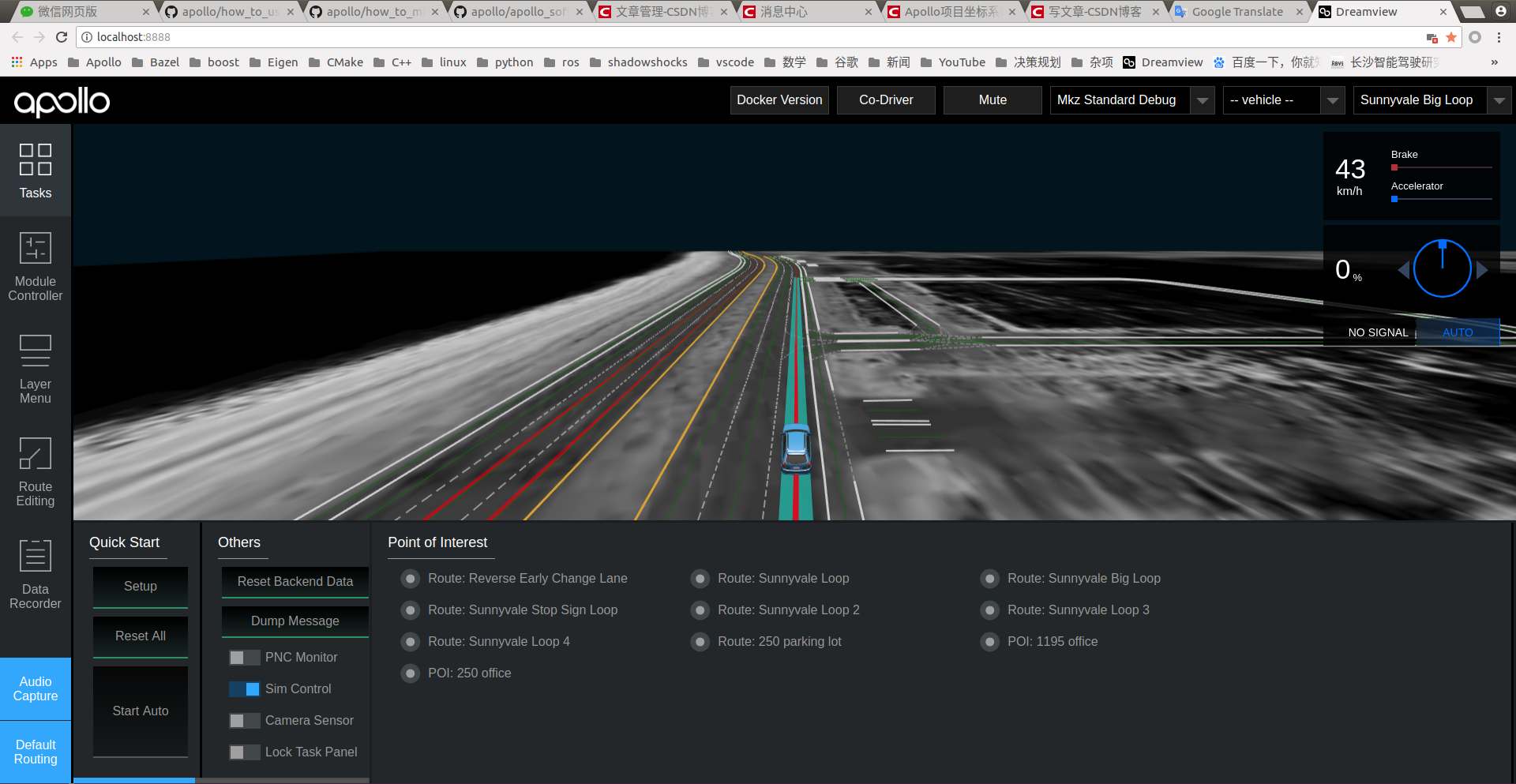Screen dimensions: 1516x784
Task: Enable the Camera Sensor toggle
Action: 244,720
